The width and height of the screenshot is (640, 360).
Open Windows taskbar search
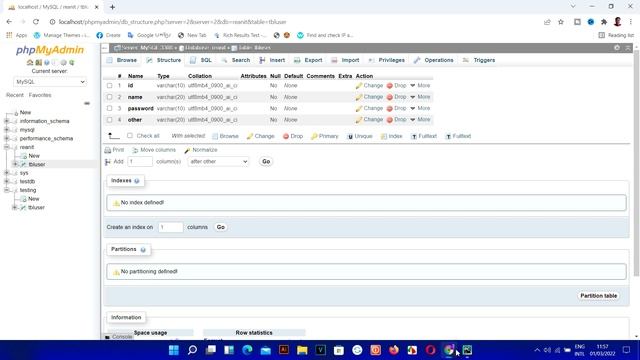192,350
